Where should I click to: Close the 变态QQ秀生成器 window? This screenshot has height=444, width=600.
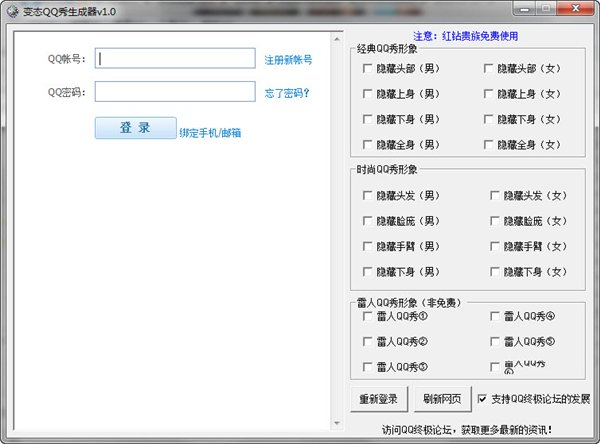(x=575, y=9)
